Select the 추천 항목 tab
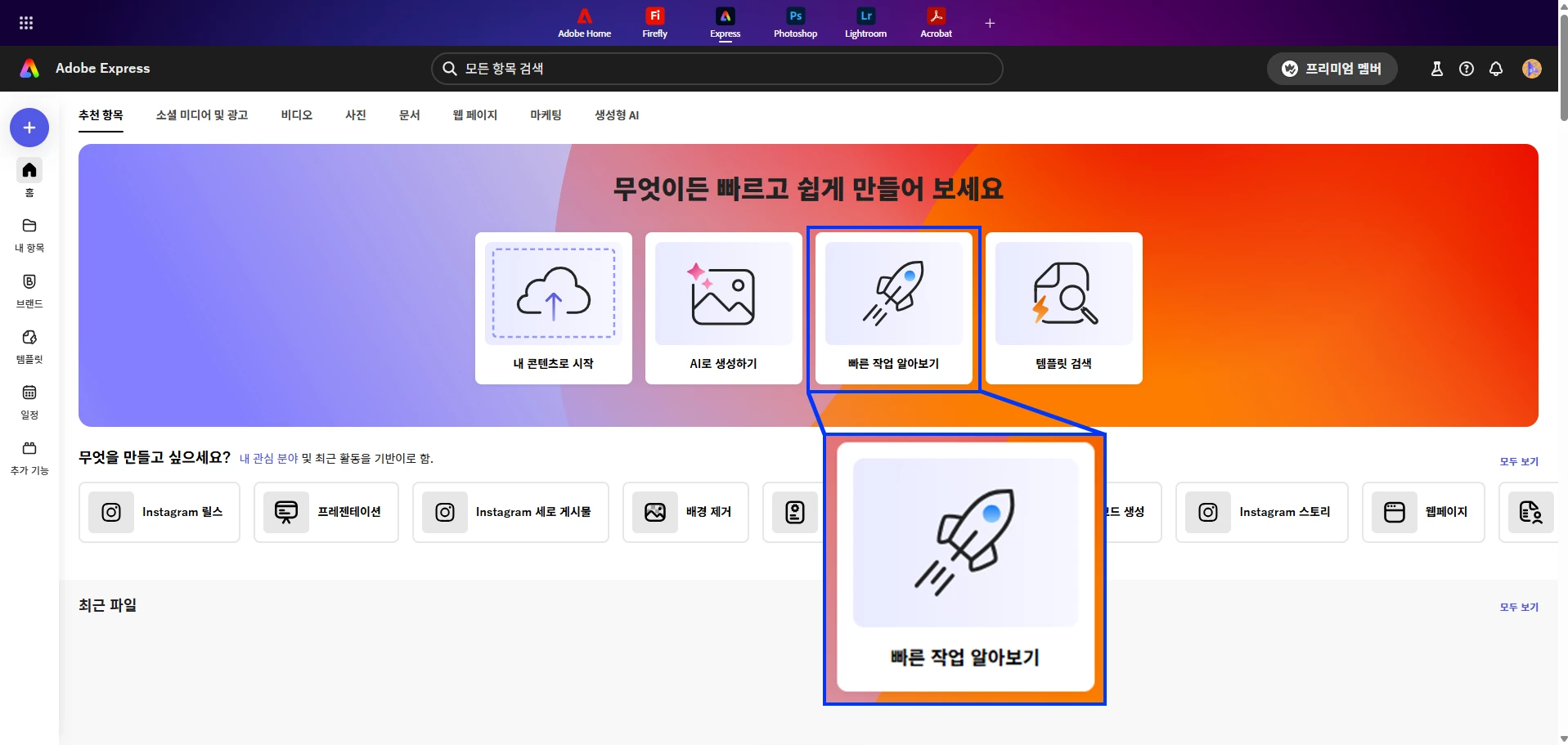Screen dimensions: 1568x745 point(101,115)
